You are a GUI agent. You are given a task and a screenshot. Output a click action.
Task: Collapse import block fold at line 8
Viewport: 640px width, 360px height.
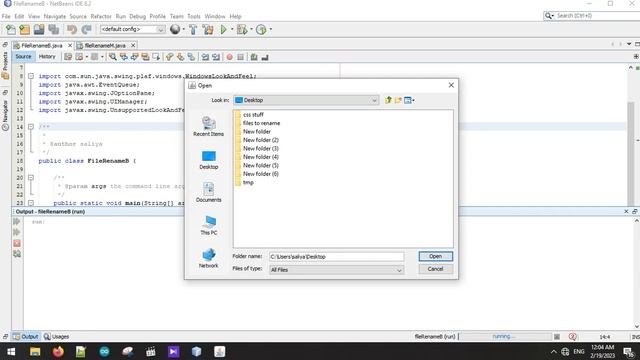pos(31,76)
